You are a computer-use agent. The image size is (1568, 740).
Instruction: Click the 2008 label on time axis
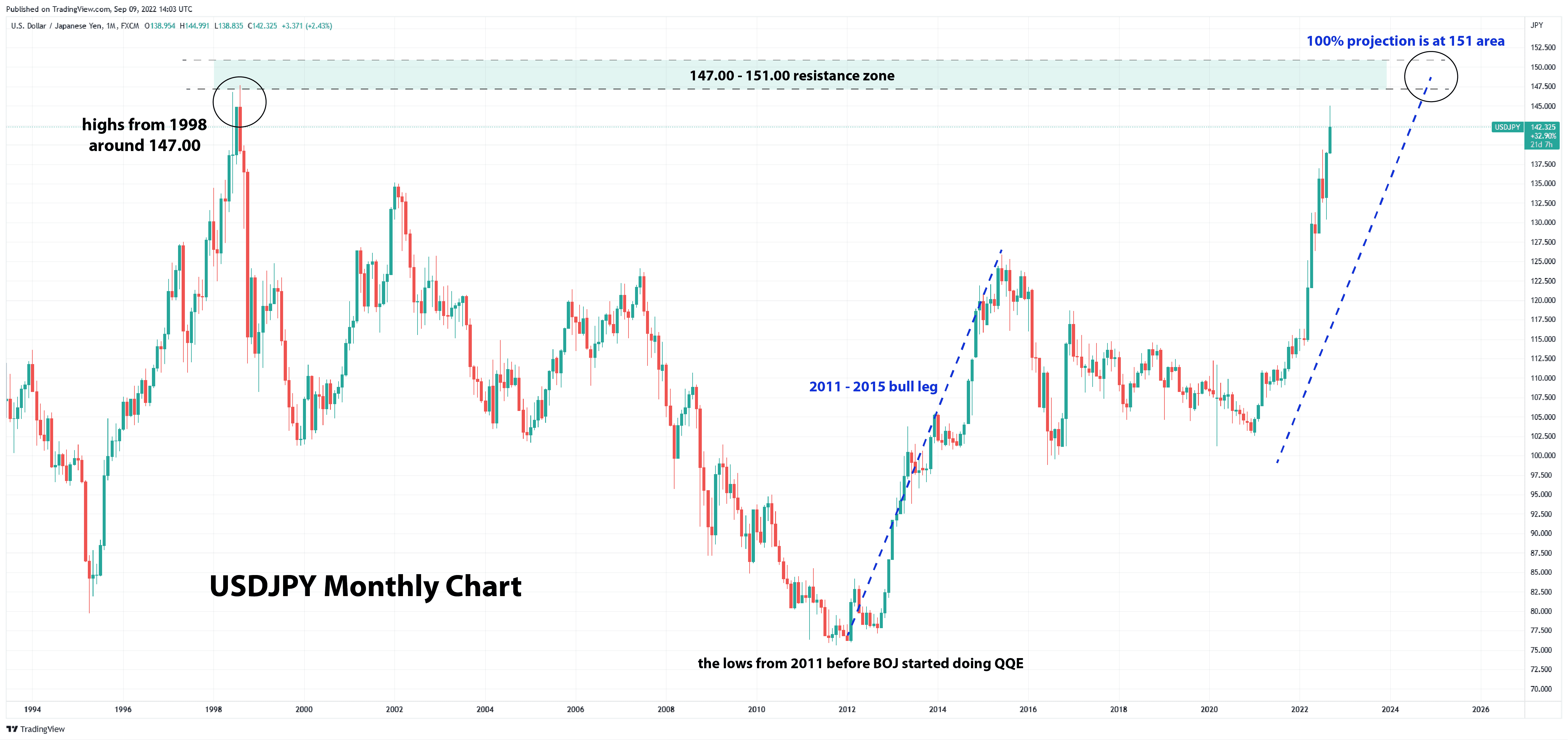coord(666,709)
